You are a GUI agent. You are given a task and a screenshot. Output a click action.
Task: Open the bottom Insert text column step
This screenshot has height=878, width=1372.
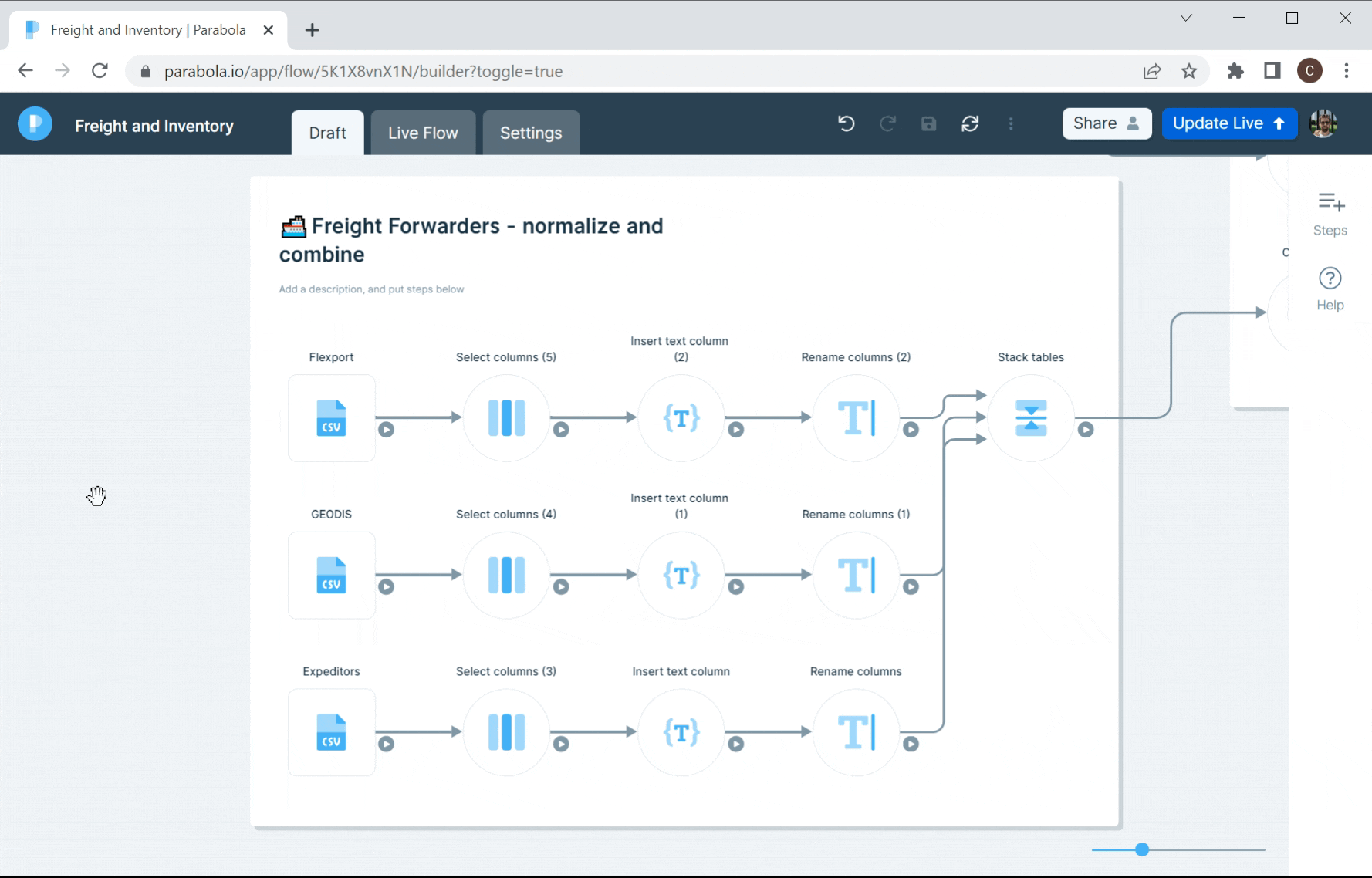pos(681,732)
